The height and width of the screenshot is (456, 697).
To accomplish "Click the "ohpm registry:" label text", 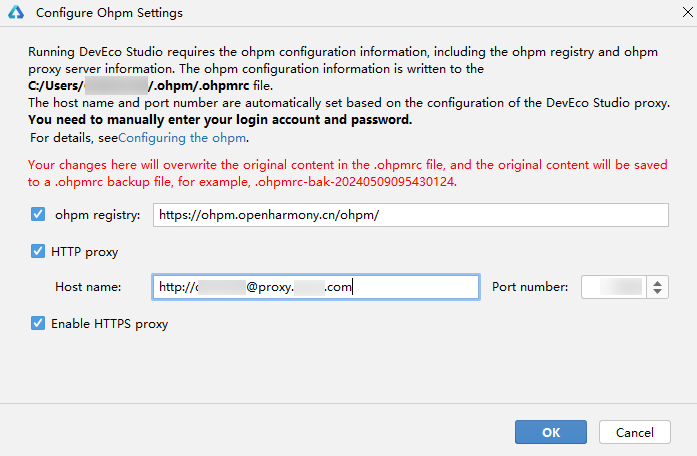I will point(98,215).
